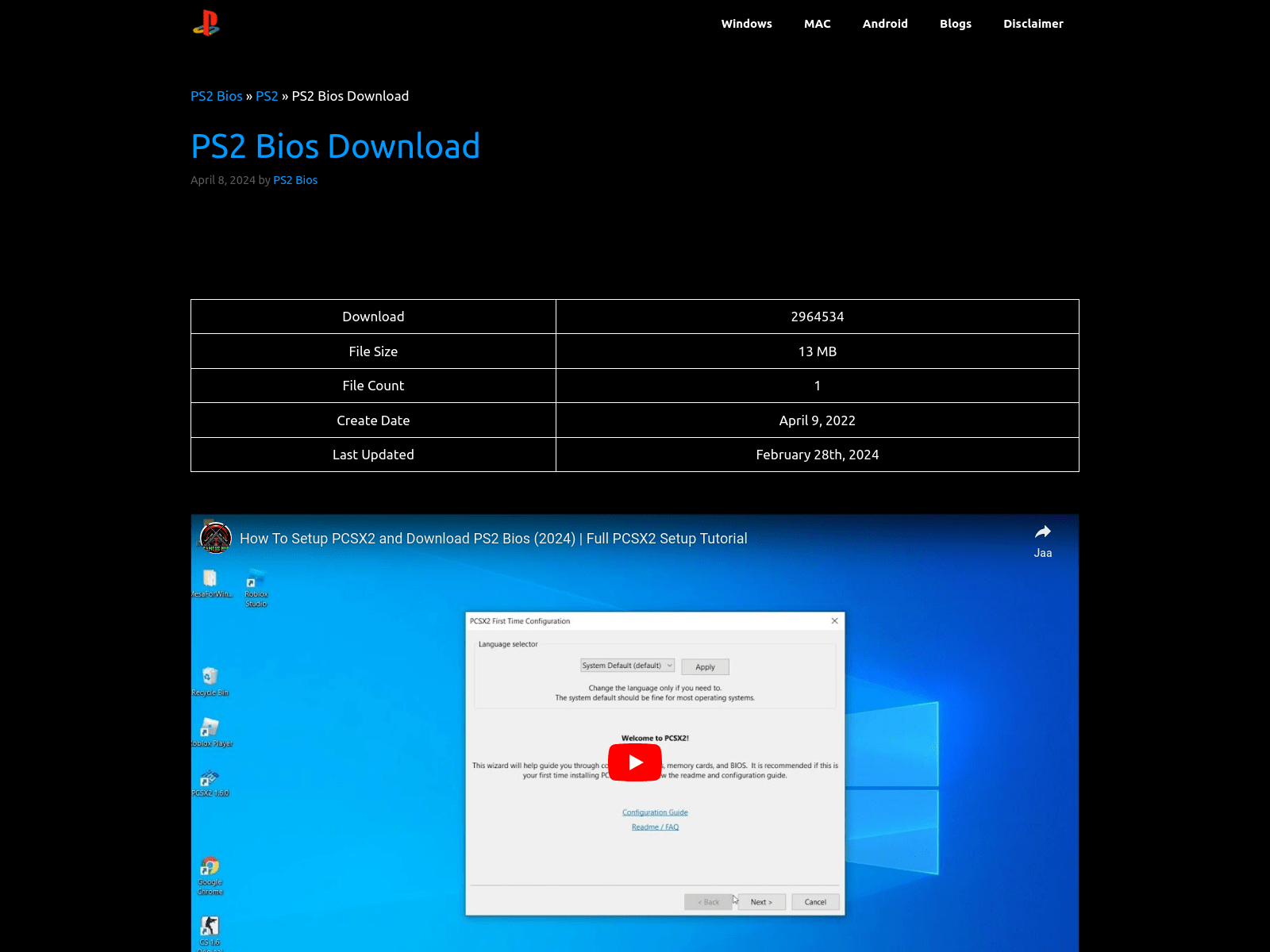Click the April 8, 2024 post date
Screen dimensions: 1270x952
tap(223, 180)
